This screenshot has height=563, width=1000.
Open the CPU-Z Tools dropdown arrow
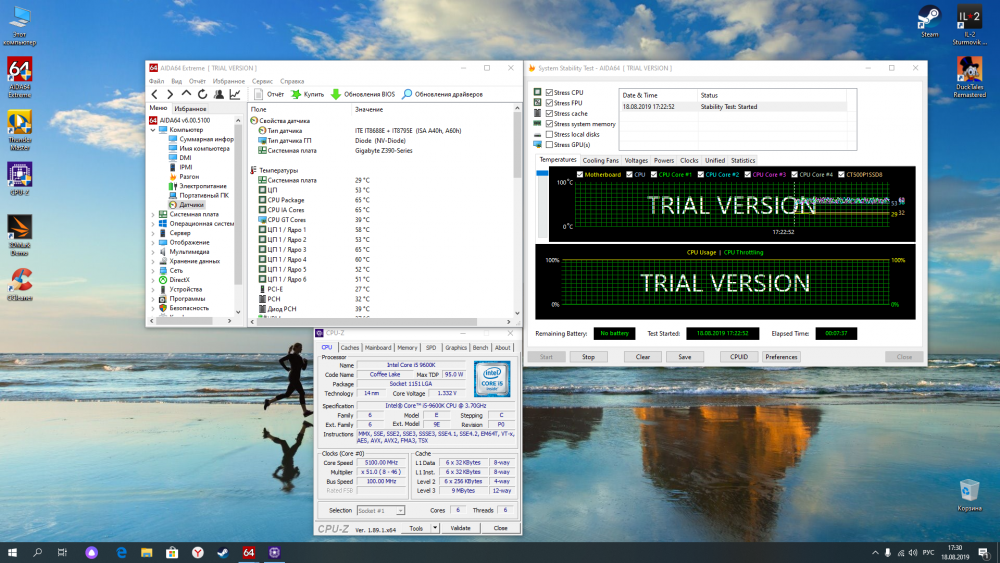point(433,528)
